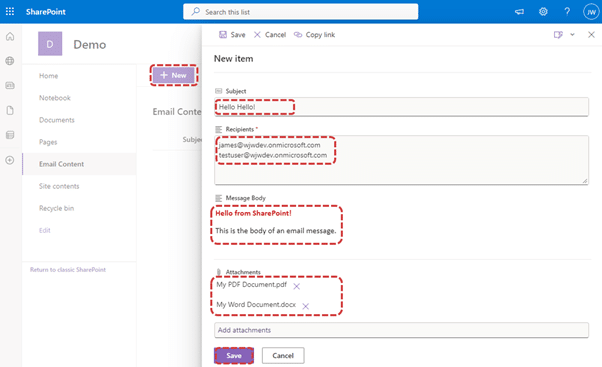Viewport: 602px width, 367px height.
Task: Click Save in the form command bar
Action: 232,35
